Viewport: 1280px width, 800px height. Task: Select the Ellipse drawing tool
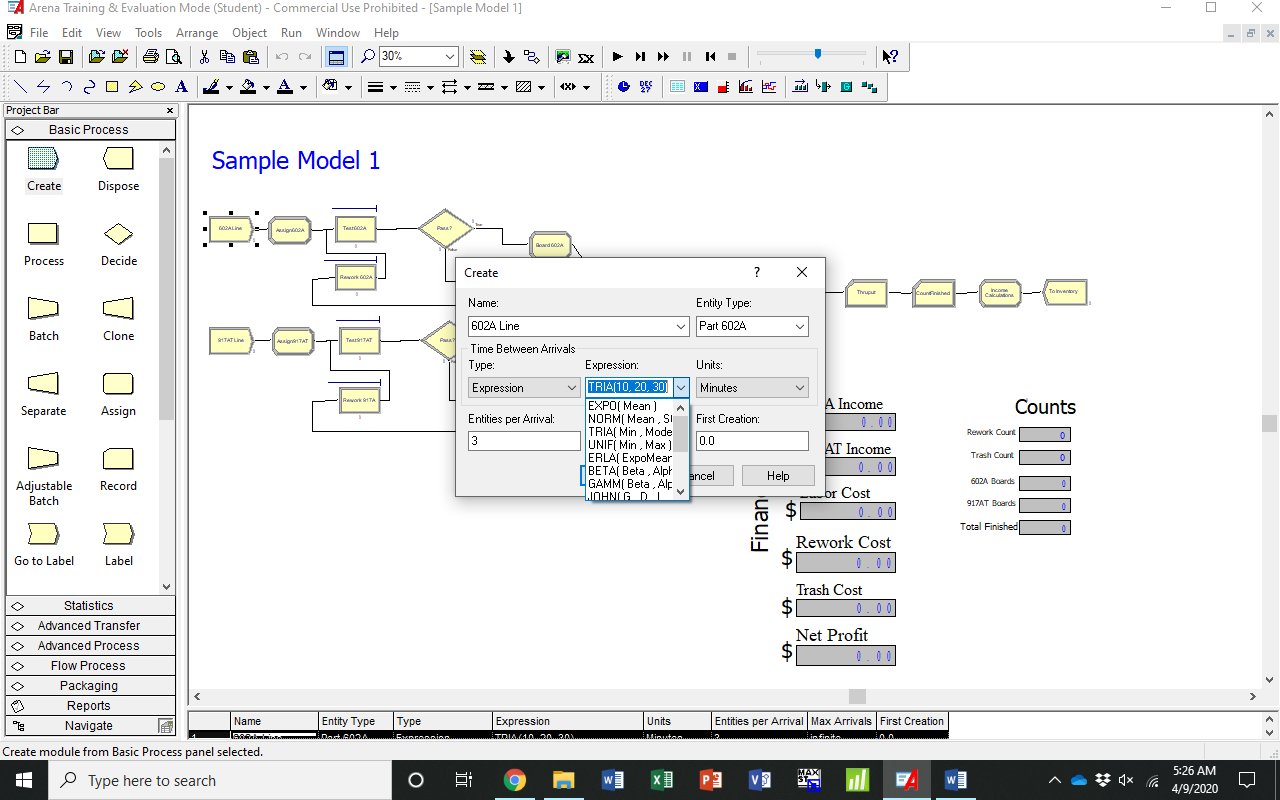coord(158,87)
